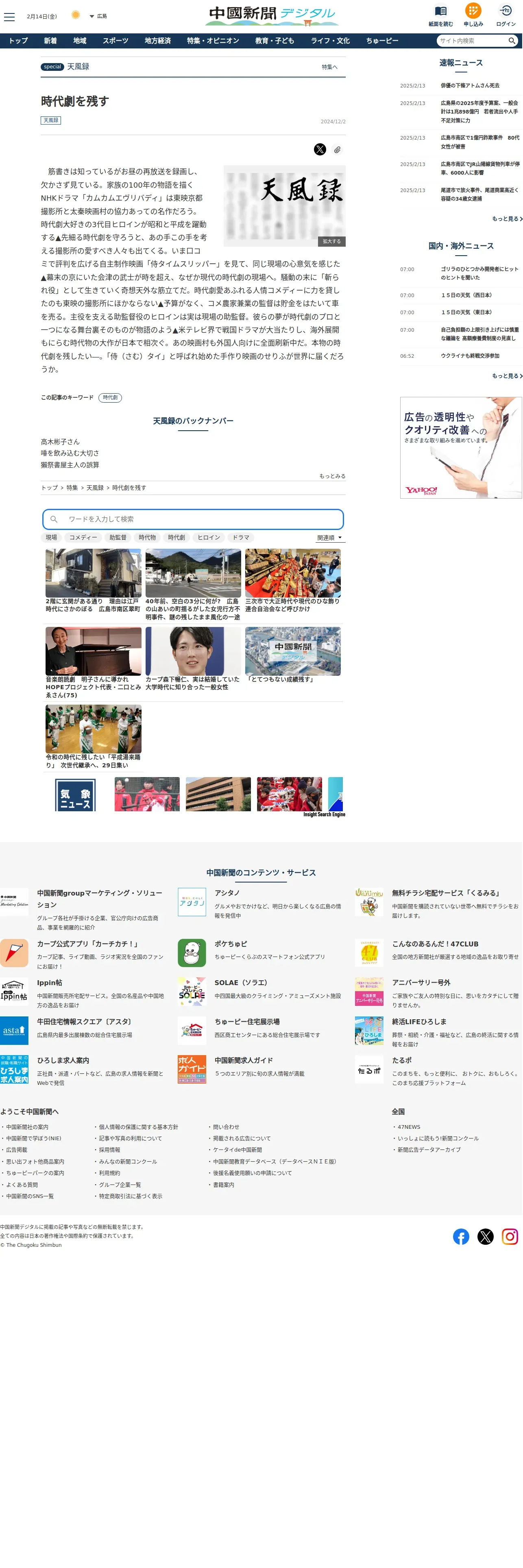Open the トップ nav tab
The image size is (523, 1568).
(x=18, y=41)
